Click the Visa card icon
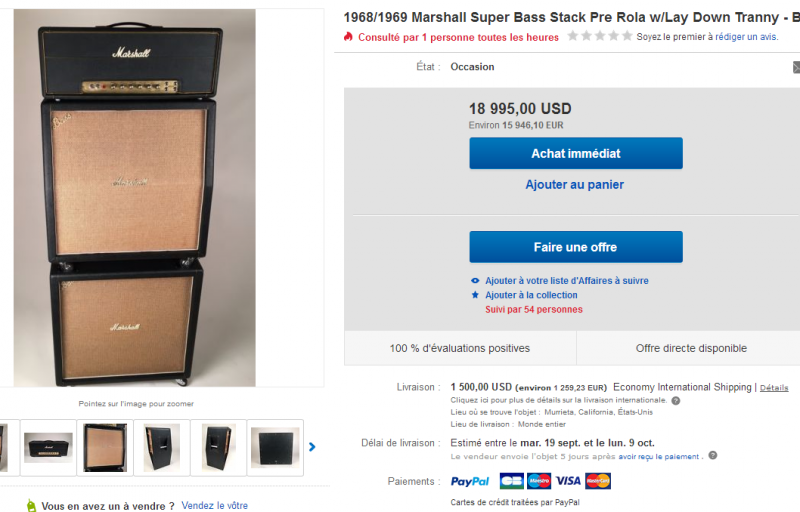Image resolution: width=800 pixels, height=512 pixels. tap(568, 481)
